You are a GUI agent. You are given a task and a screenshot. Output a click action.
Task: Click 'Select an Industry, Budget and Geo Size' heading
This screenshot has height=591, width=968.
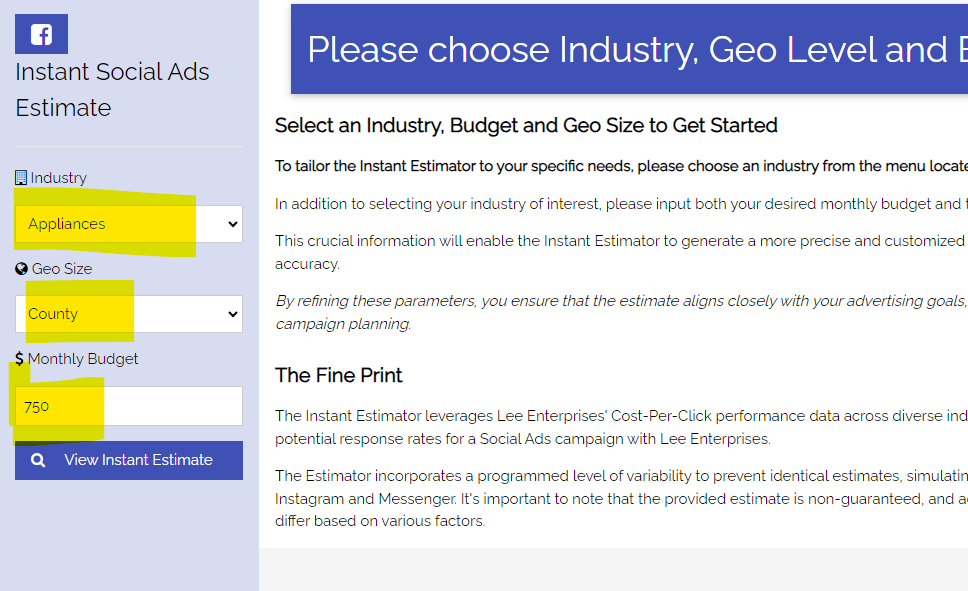click(526, 125)
